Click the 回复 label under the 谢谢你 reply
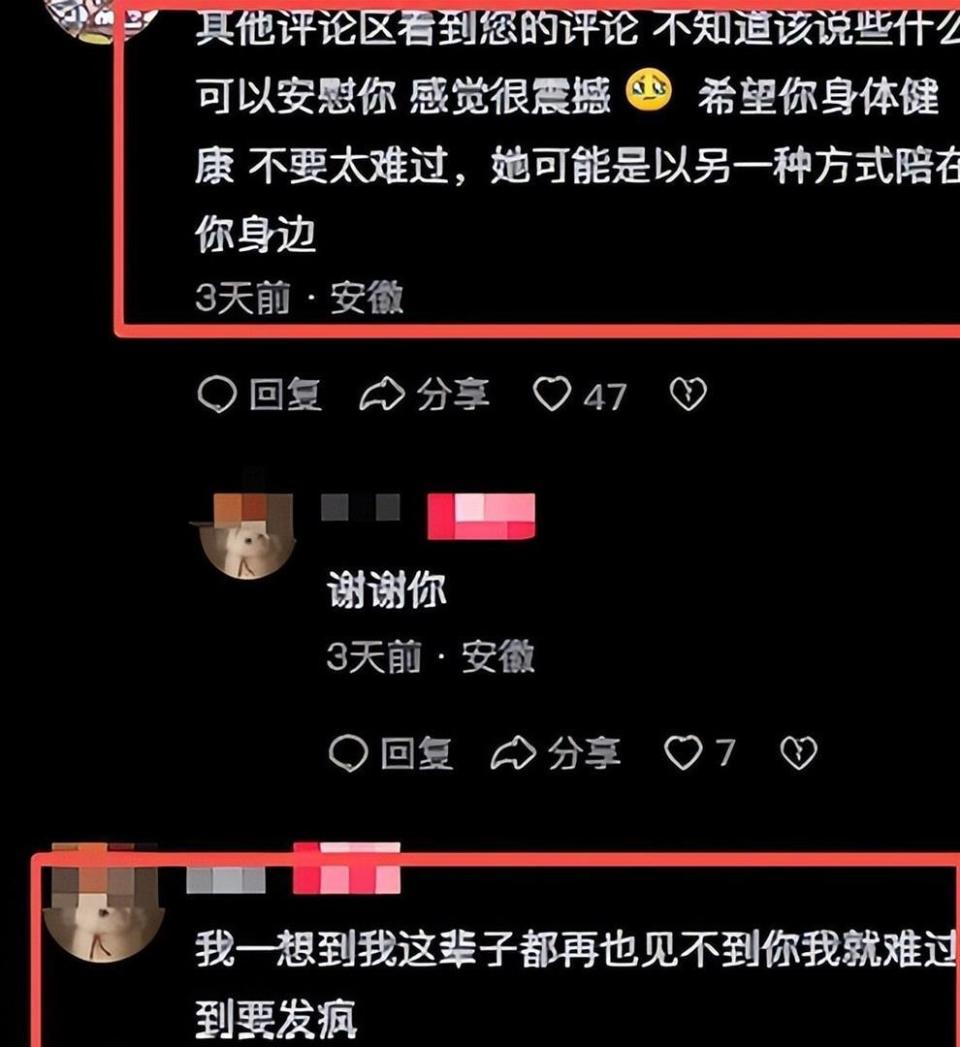The image size is (960, 1047). (417, 754)
